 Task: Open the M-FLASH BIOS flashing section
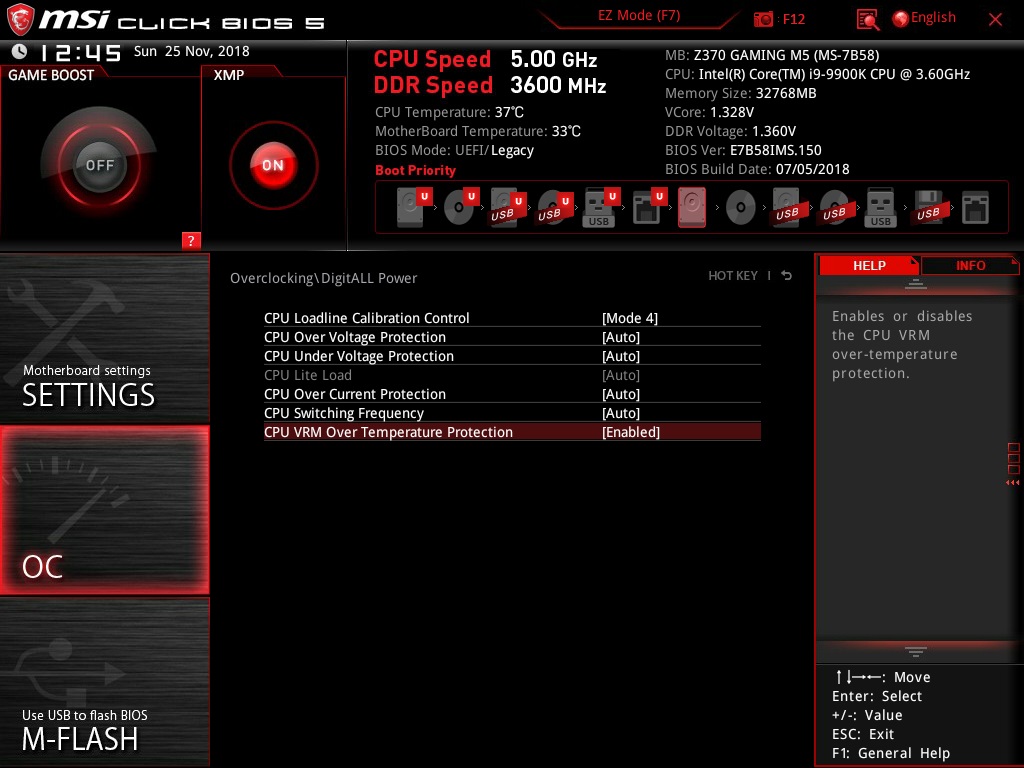[104, 682]
